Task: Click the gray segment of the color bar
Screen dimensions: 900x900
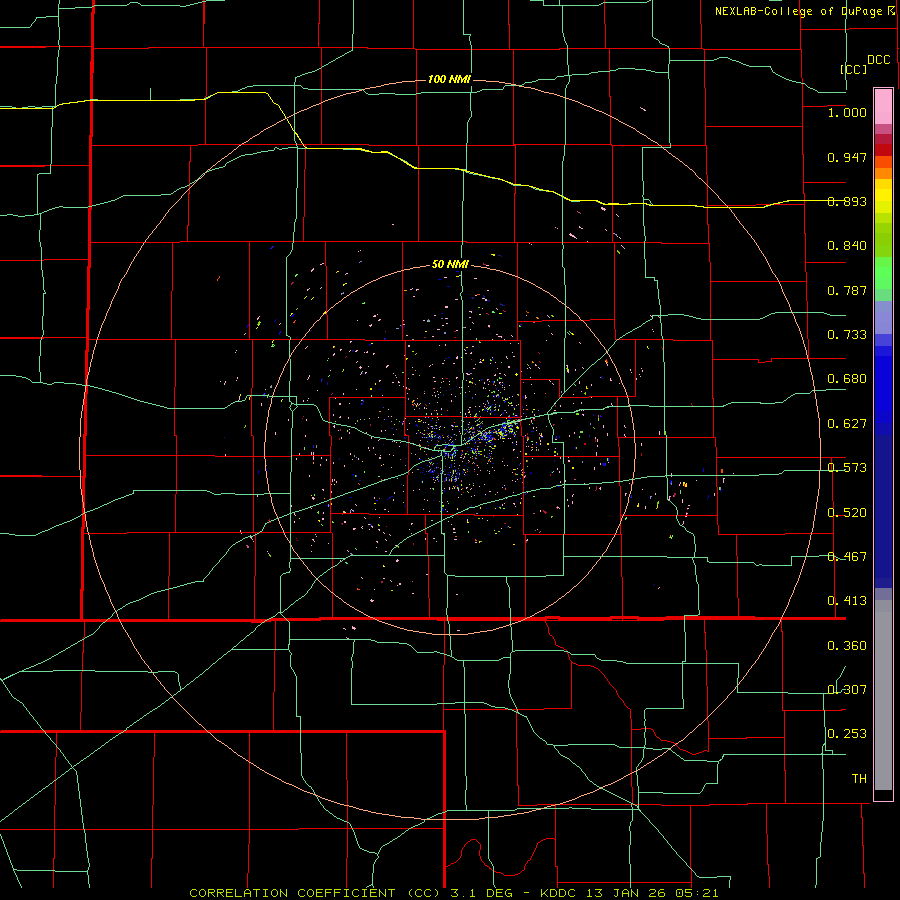Action: 883,695
